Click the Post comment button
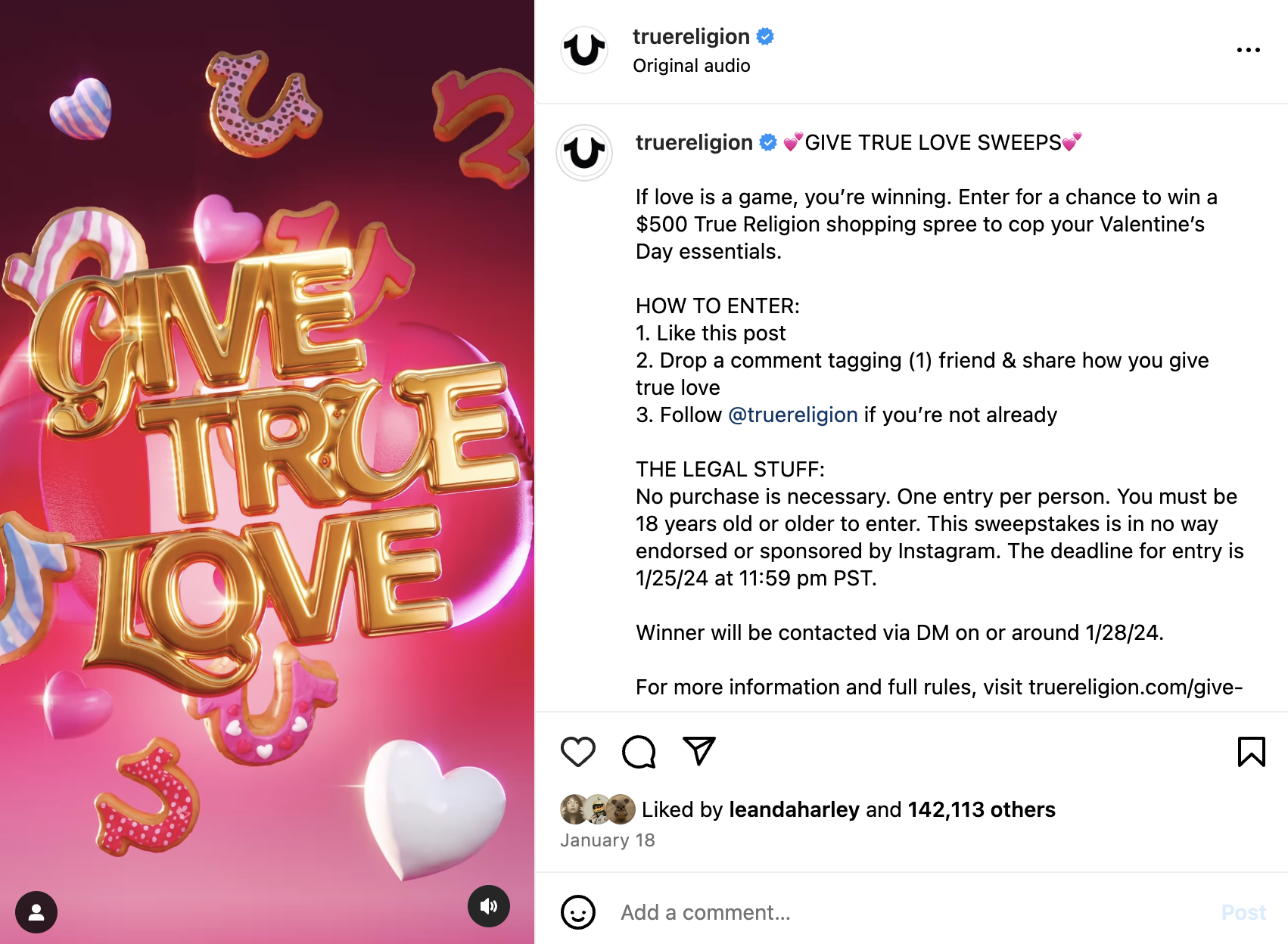This screenshot has height=944, width=1288. click(x=1243, y=912)
